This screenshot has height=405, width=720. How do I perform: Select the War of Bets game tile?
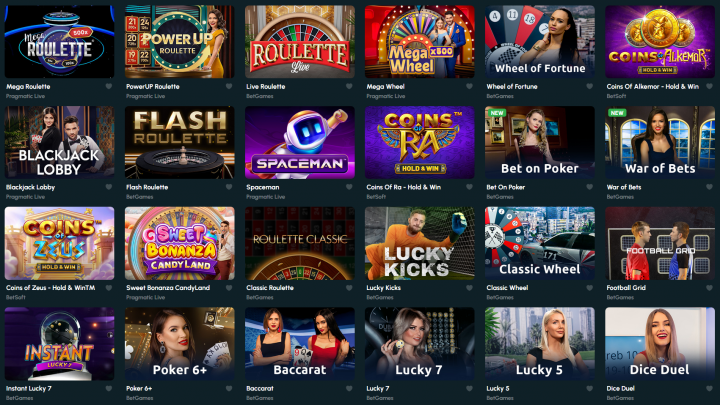click(660, 142)
